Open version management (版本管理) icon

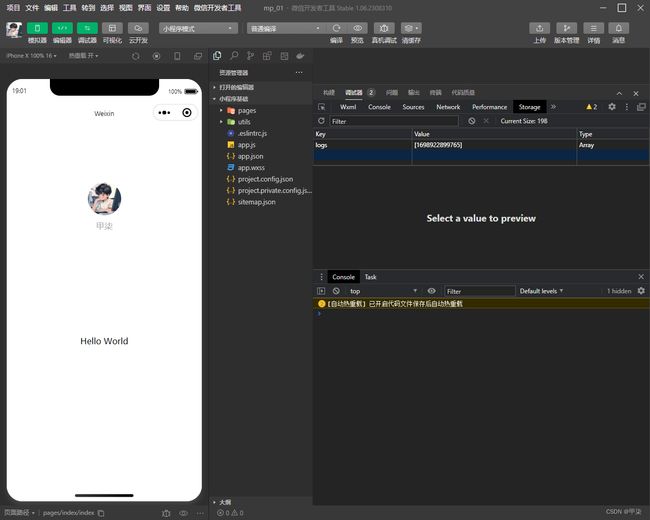point(566,28)
